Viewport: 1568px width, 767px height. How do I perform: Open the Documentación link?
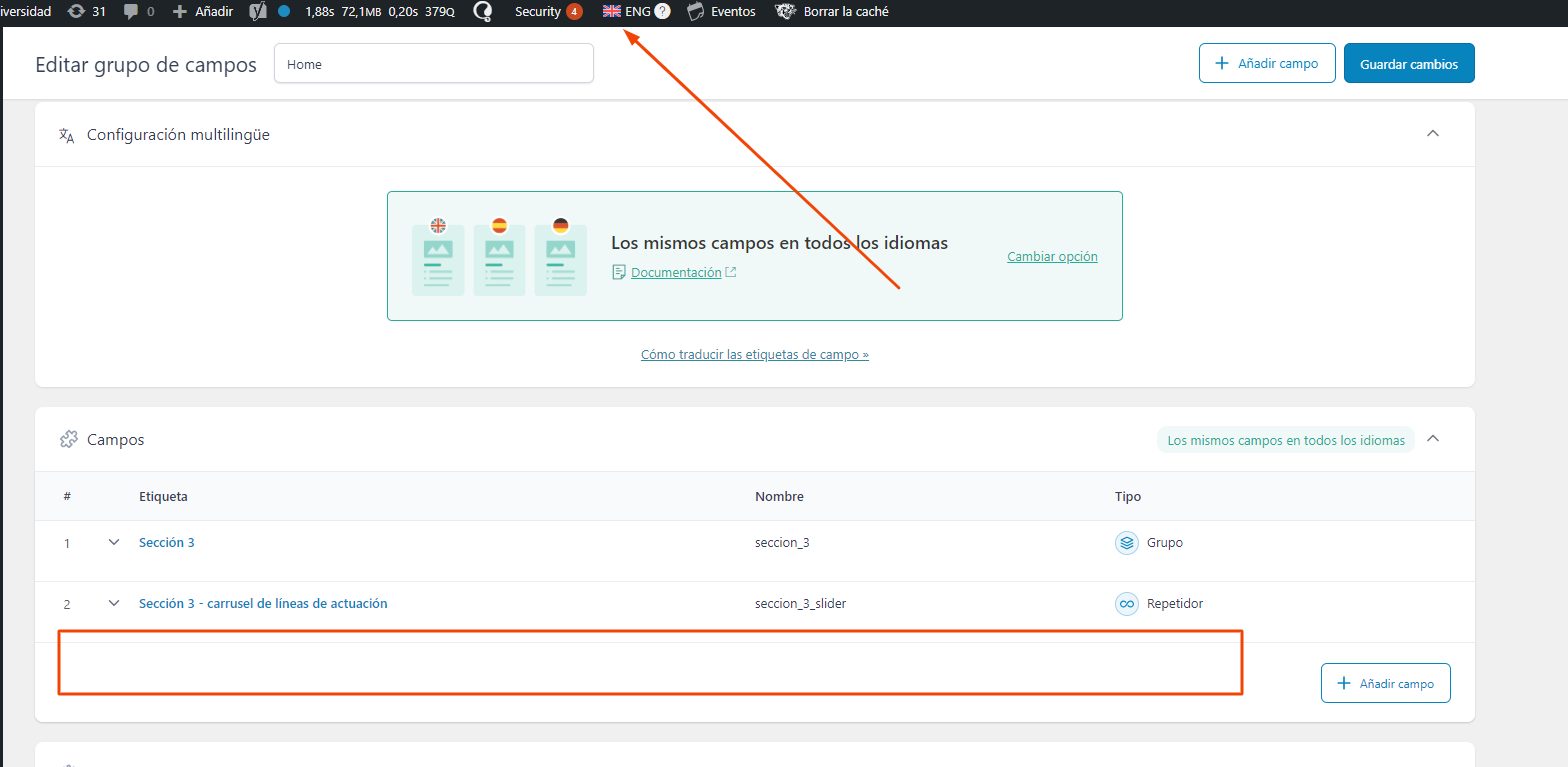click(x=676, y=272)
